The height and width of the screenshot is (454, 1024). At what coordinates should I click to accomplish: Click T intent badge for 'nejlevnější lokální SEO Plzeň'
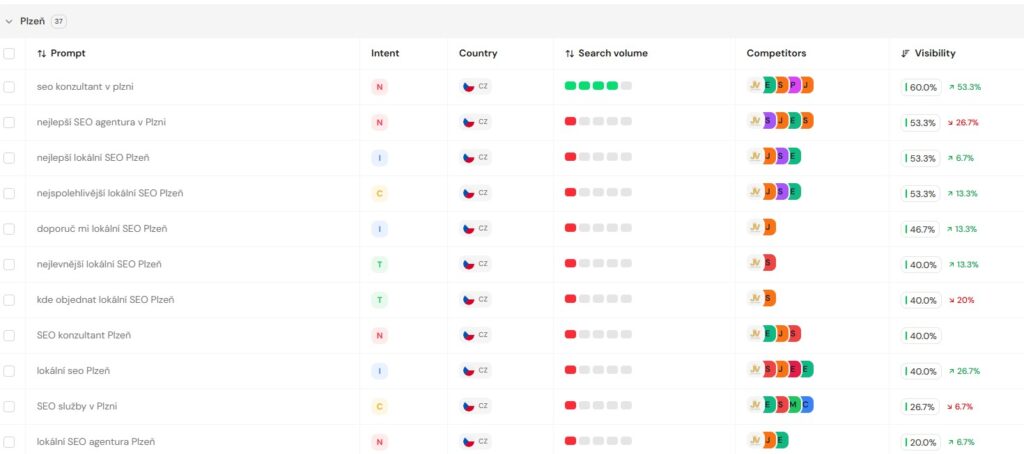tap(379, 265)
